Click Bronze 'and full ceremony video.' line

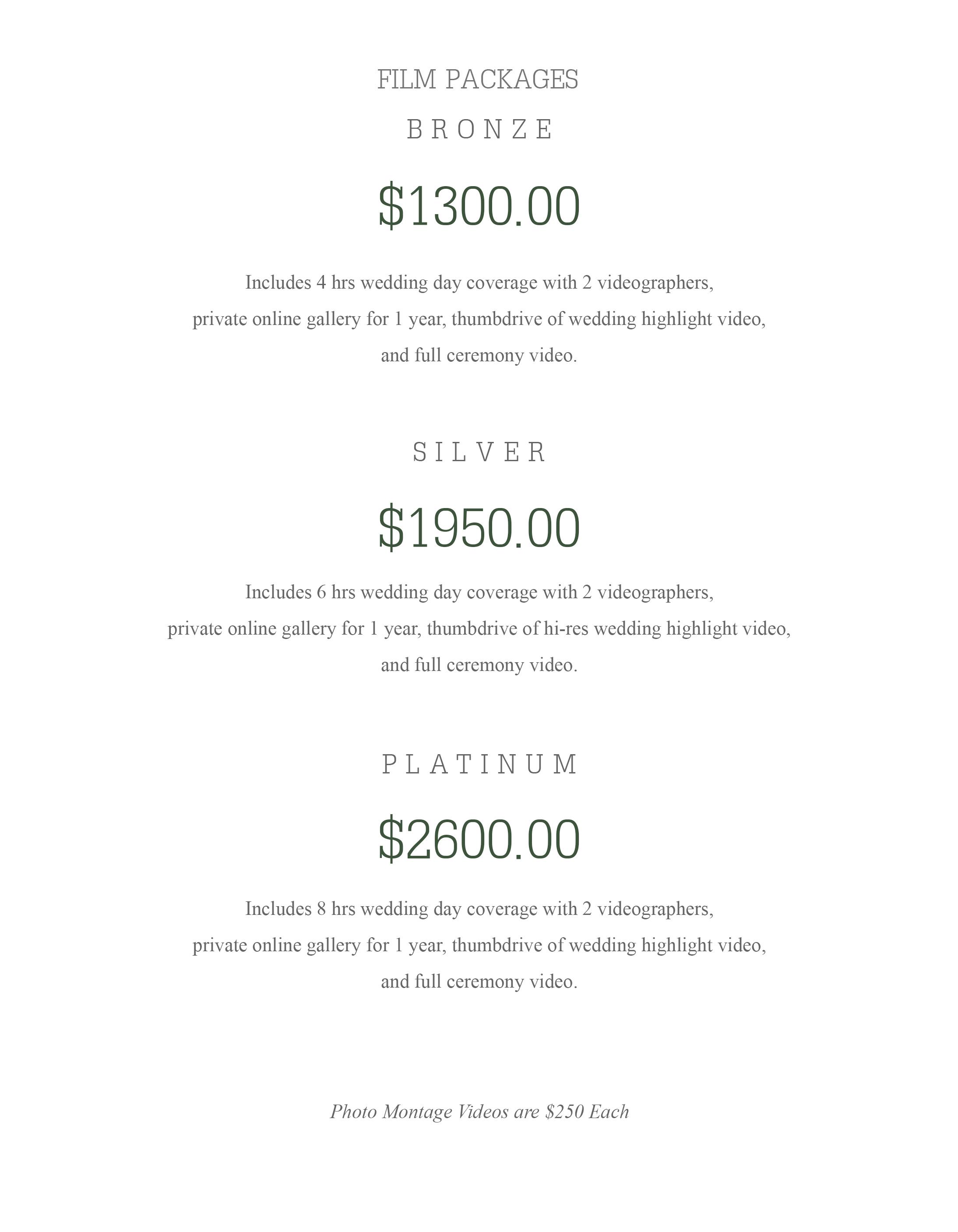point(479,356)
